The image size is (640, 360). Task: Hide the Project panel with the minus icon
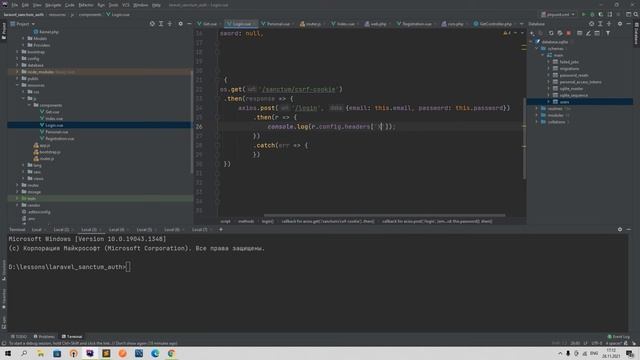[189, 24]
